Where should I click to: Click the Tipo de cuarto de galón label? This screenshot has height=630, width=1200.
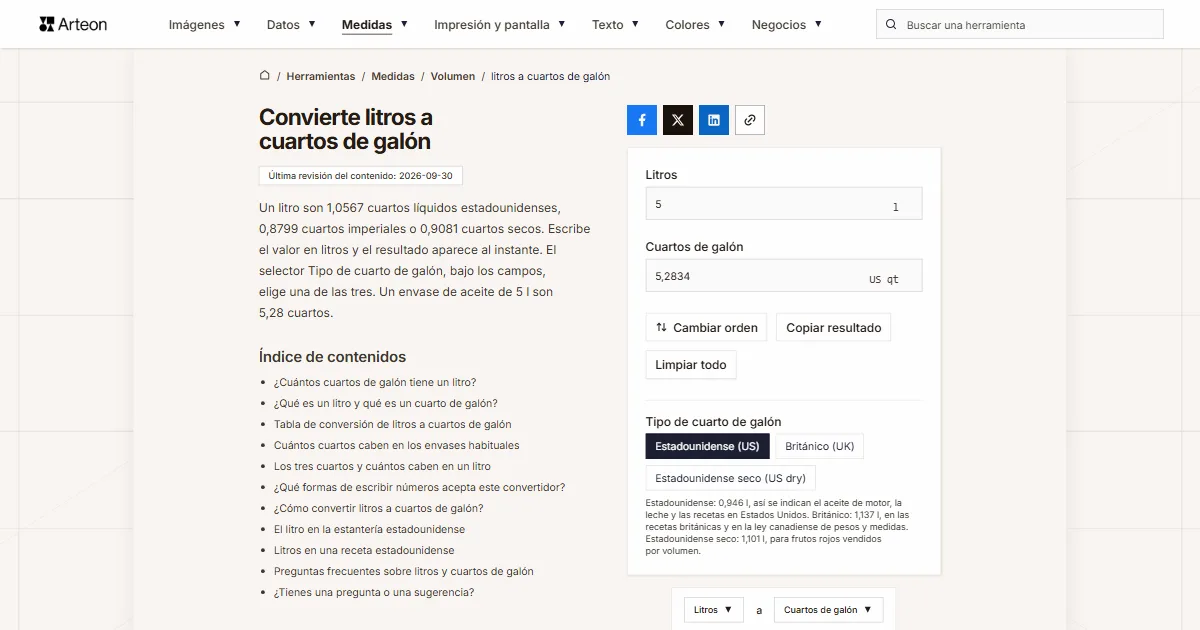pyautogui.click(x=714, y=422)
